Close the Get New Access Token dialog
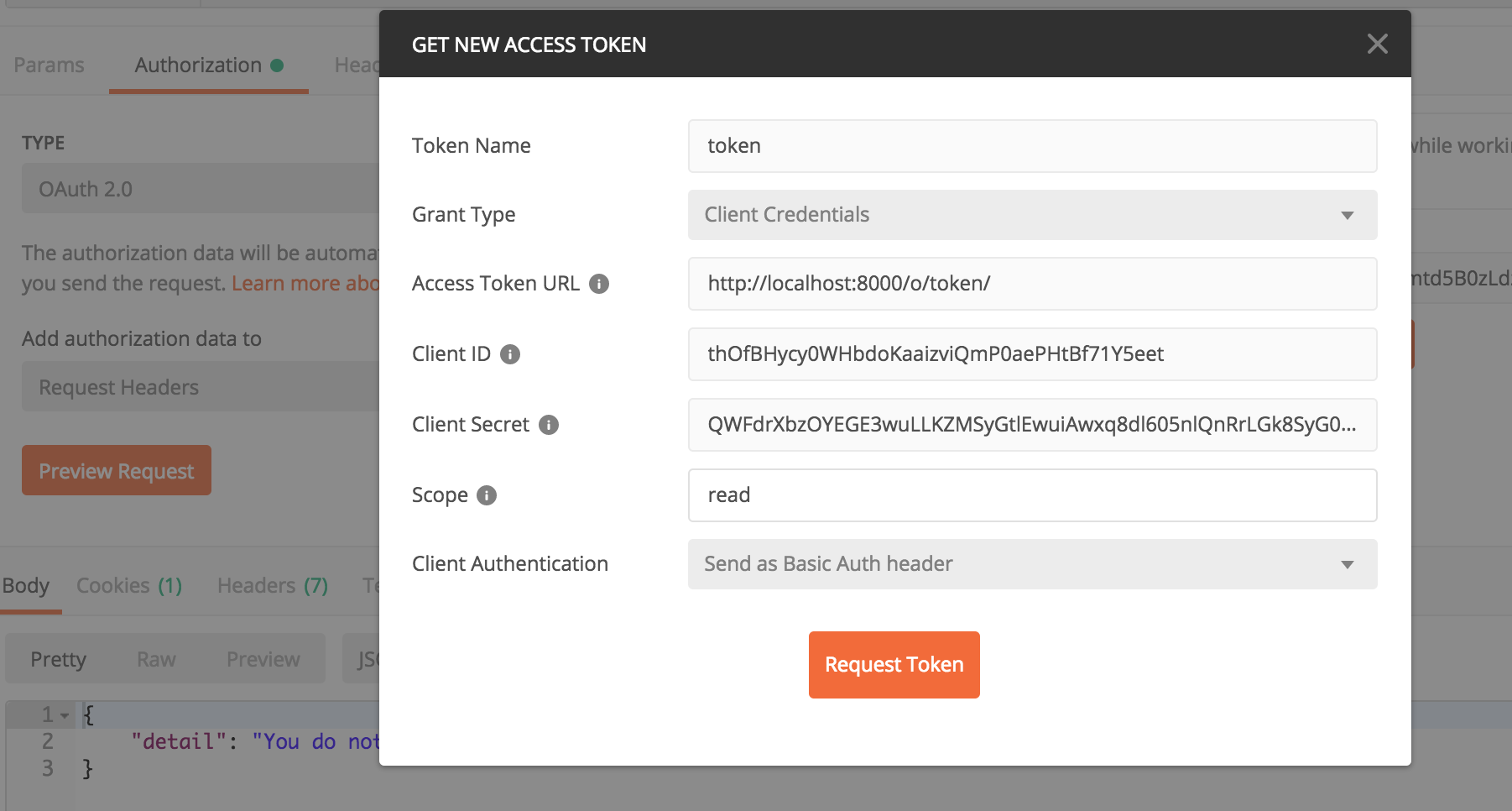Screen dimensions: 1512x811 tap(1377, 44)
